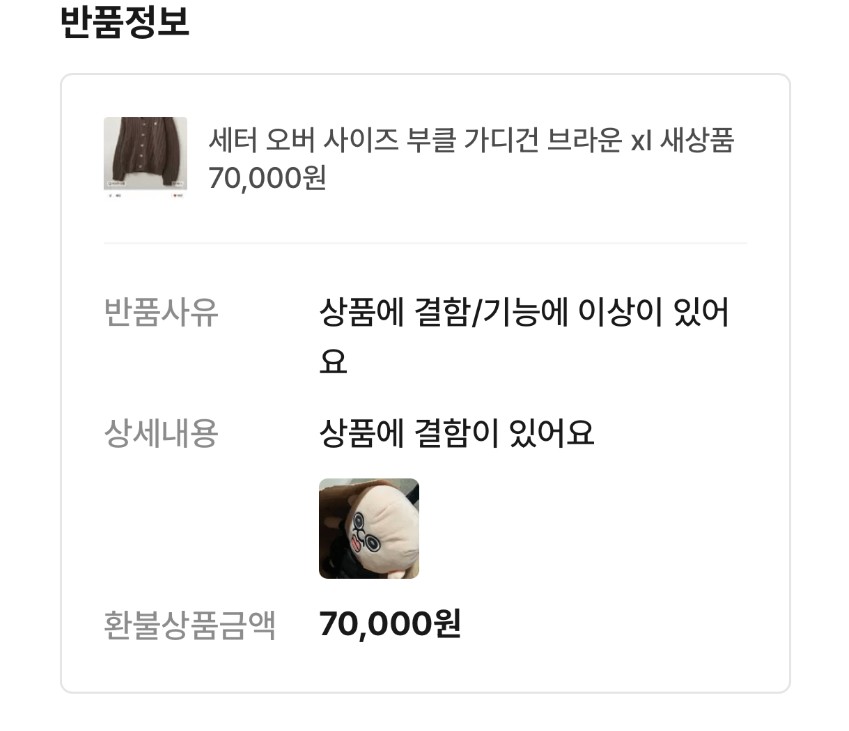
Task: Click the 반품정보 section heading
Action: [125, 22]
